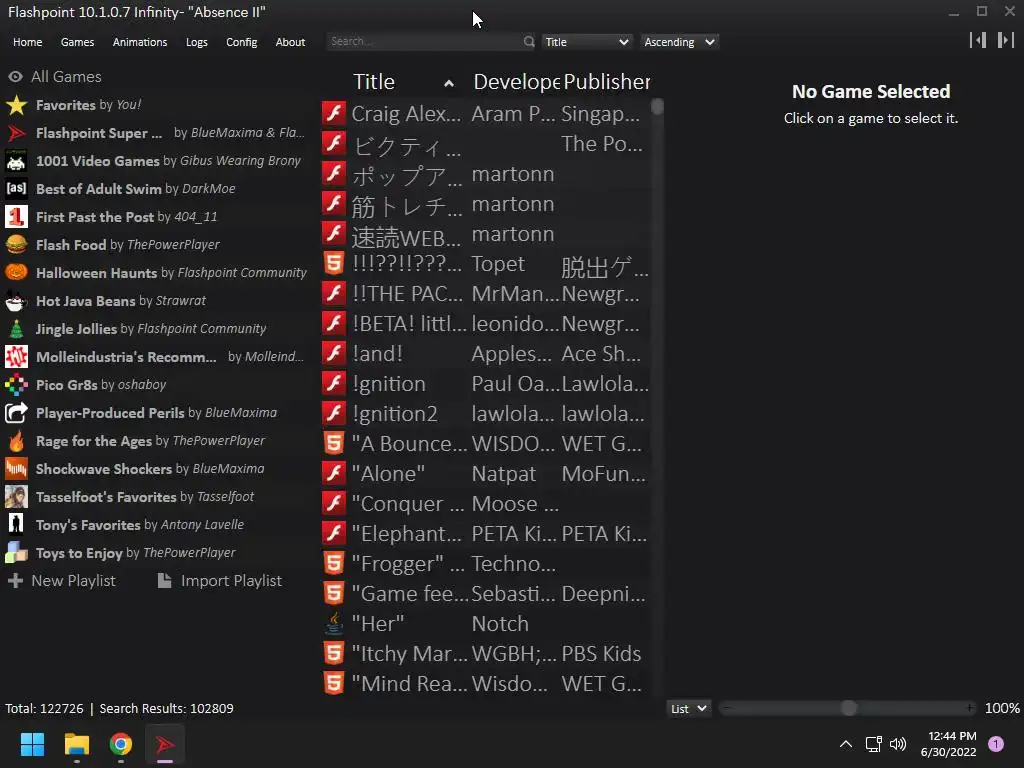Select the "Conquer ..." game row
The width and height of the screenshot is (1024, 768).
[x=486, y=504]
